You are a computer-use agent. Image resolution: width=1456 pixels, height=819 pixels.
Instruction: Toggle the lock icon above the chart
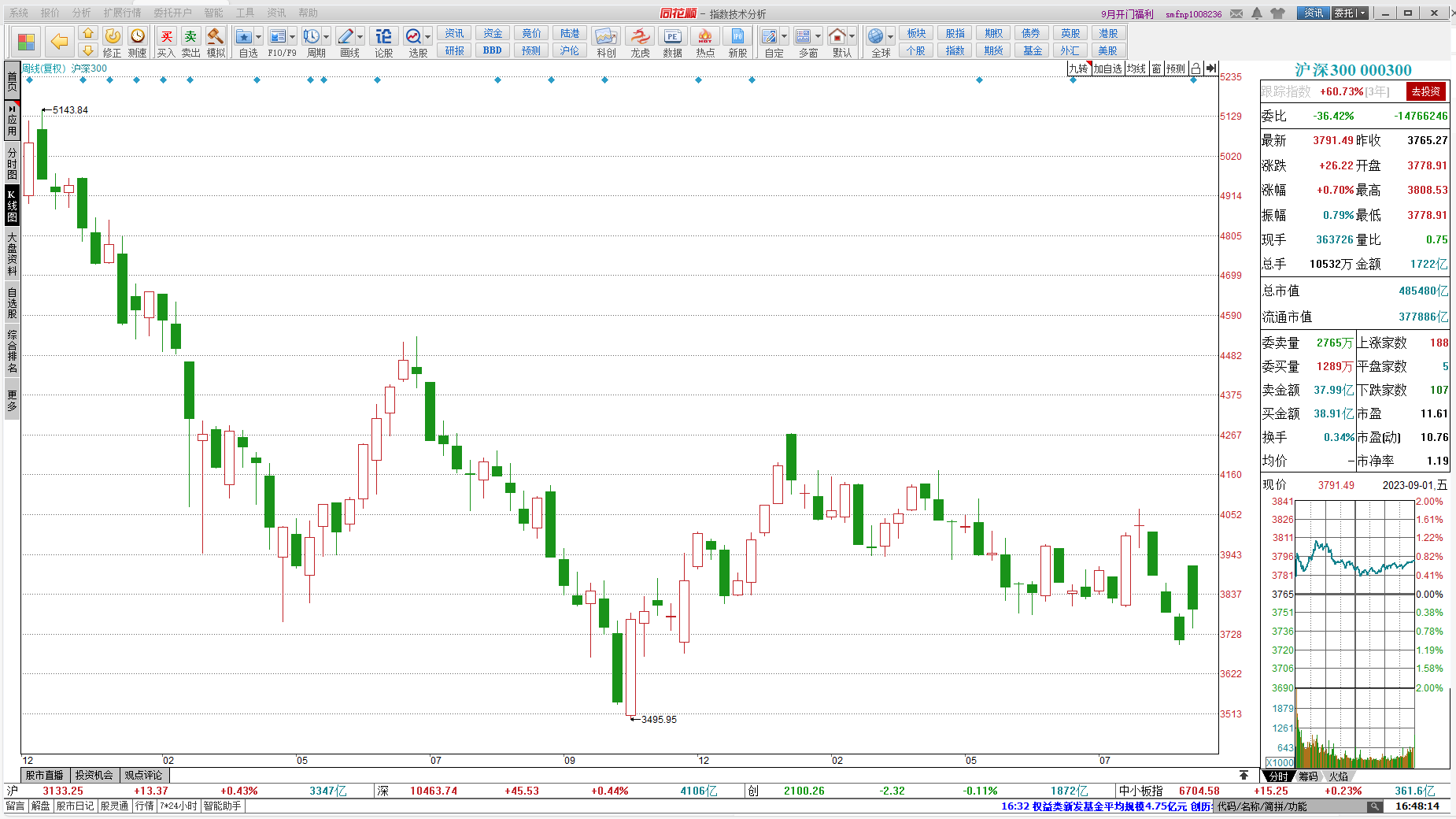coord(1195,69)
